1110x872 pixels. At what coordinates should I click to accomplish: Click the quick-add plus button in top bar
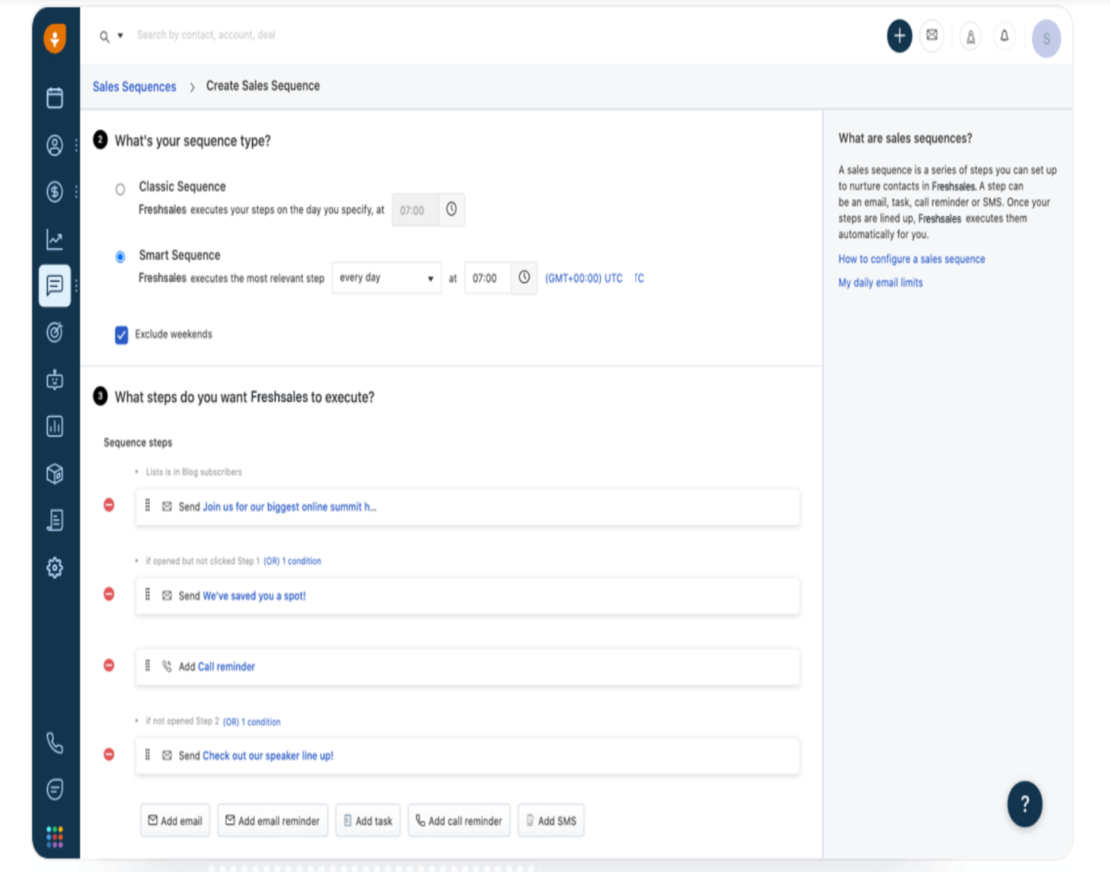point(899,37)
